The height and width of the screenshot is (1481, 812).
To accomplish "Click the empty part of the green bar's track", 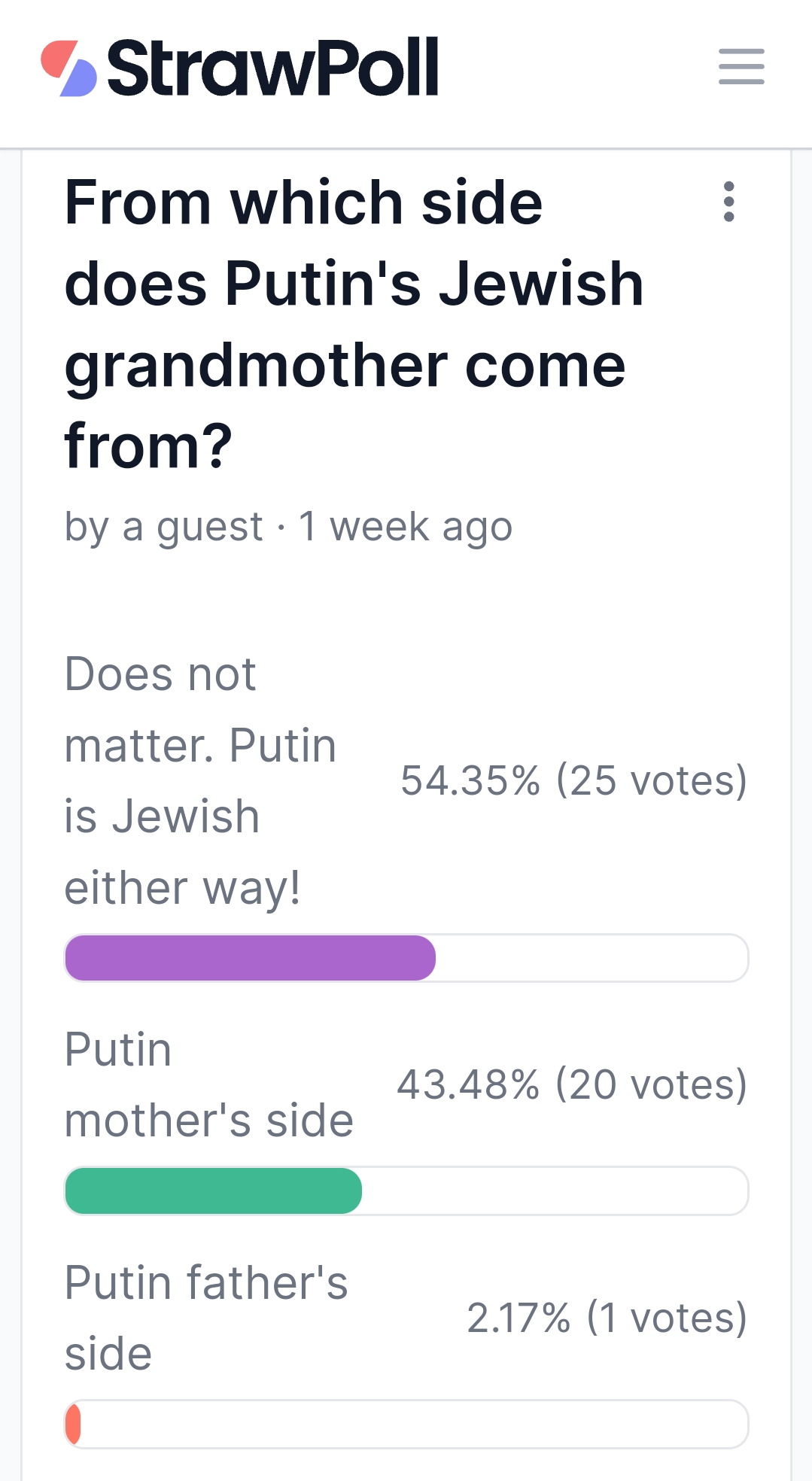I will click(x=553, y=1191).
